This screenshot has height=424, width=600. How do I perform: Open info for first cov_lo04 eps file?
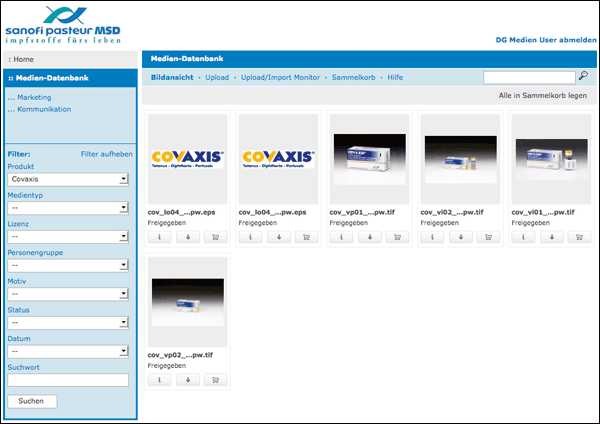point(160,238)
